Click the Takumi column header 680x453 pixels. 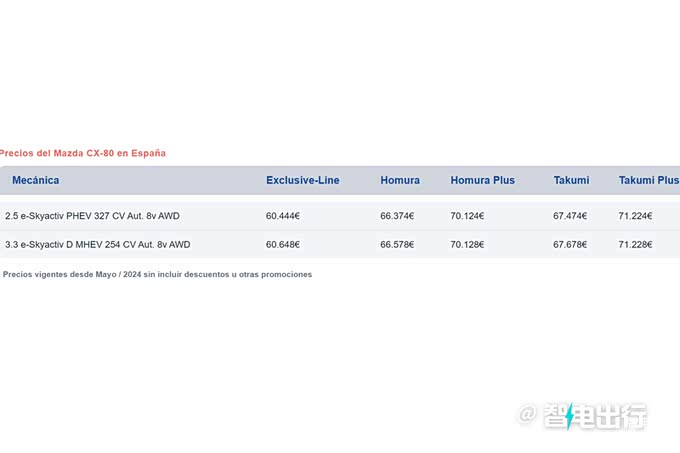(571, 180)
